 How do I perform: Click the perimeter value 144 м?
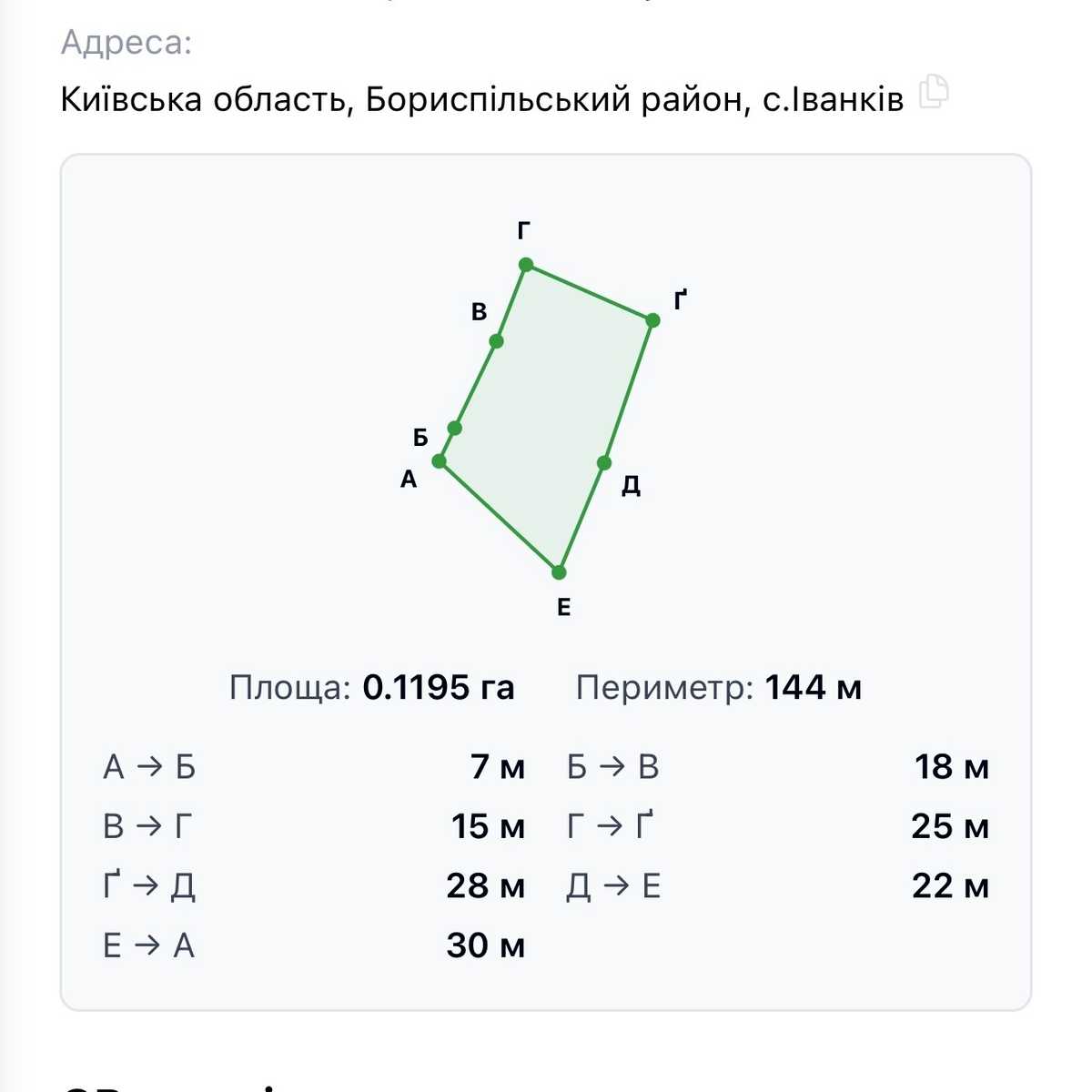[814, 687]
